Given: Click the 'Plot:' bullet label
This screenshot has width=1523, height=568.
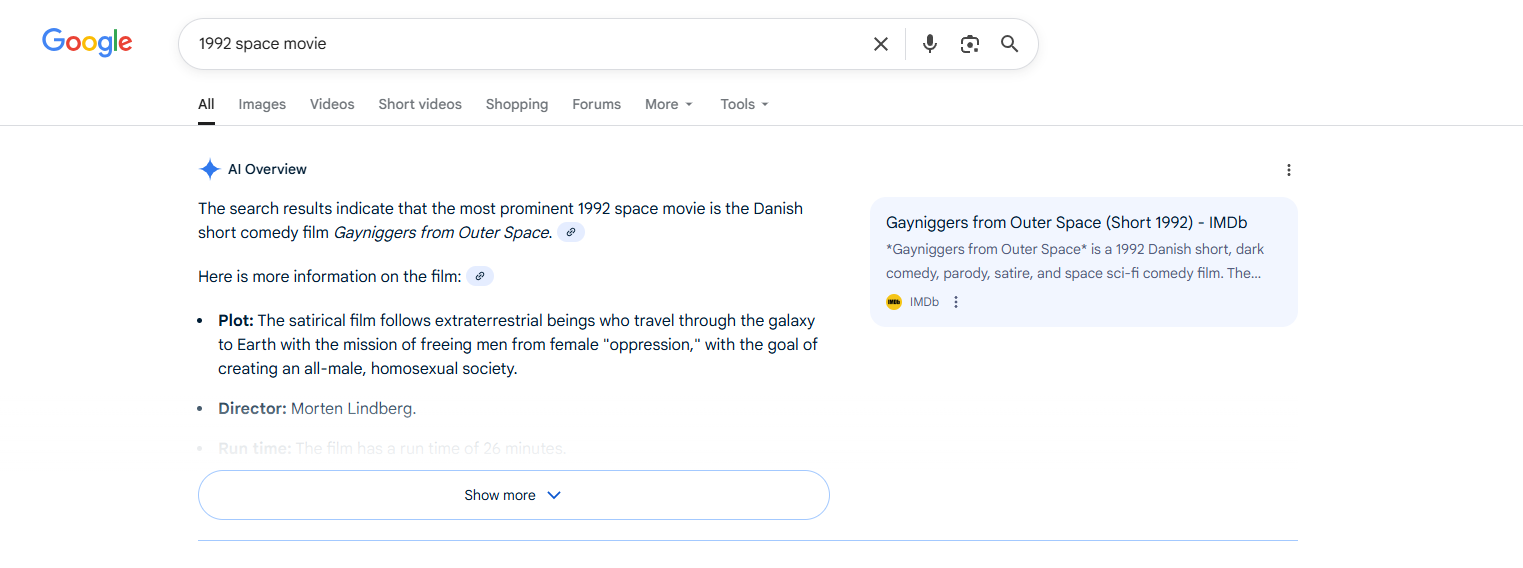Looking at the screenshot, I should (237, 321).
